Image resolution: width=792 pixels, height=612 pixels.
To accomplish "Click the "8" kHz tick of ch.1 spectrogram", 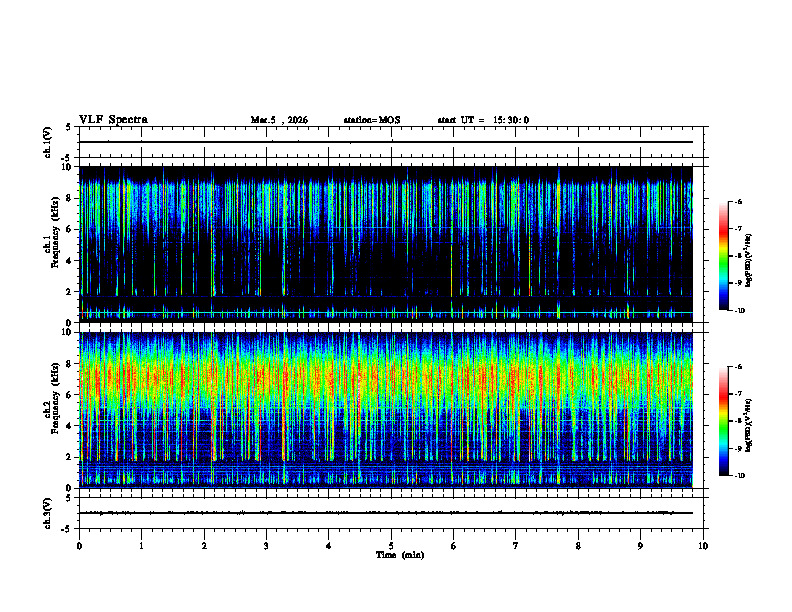I will click(x=69, y=198).
